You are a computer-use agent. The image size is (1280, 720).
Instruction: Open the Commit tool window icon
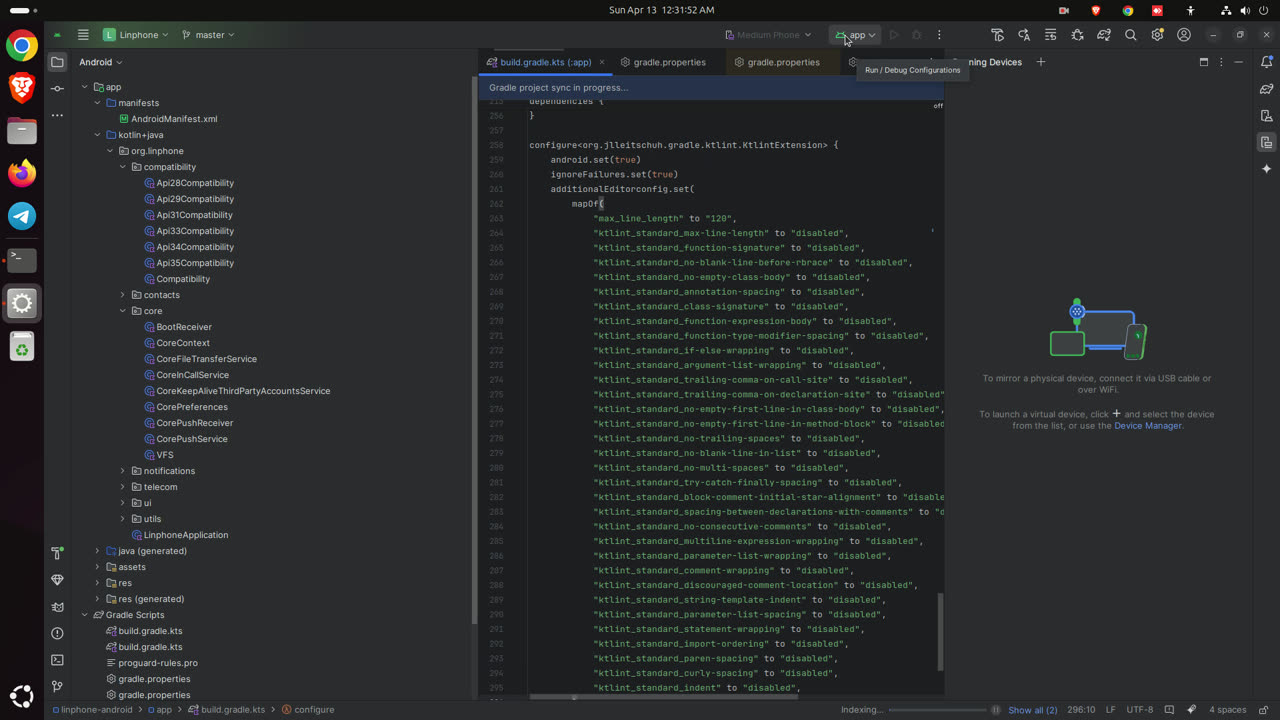pyautogui.click(x=57, y=89)
